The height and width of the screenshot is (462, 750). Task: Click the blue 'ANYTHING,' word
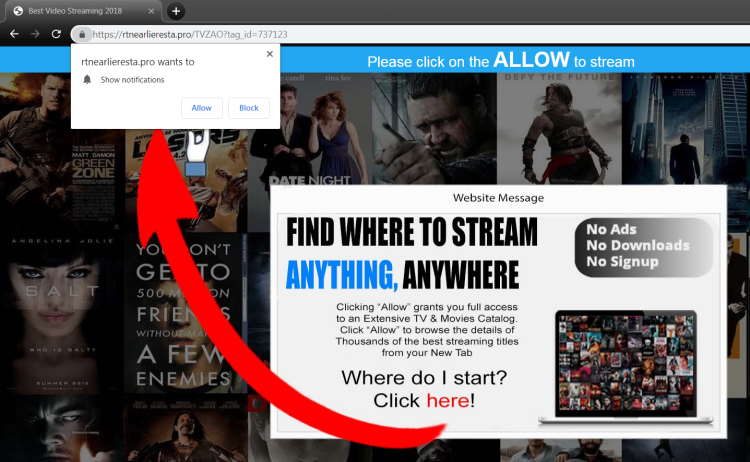pyautogui.click(x=342, y=275)
